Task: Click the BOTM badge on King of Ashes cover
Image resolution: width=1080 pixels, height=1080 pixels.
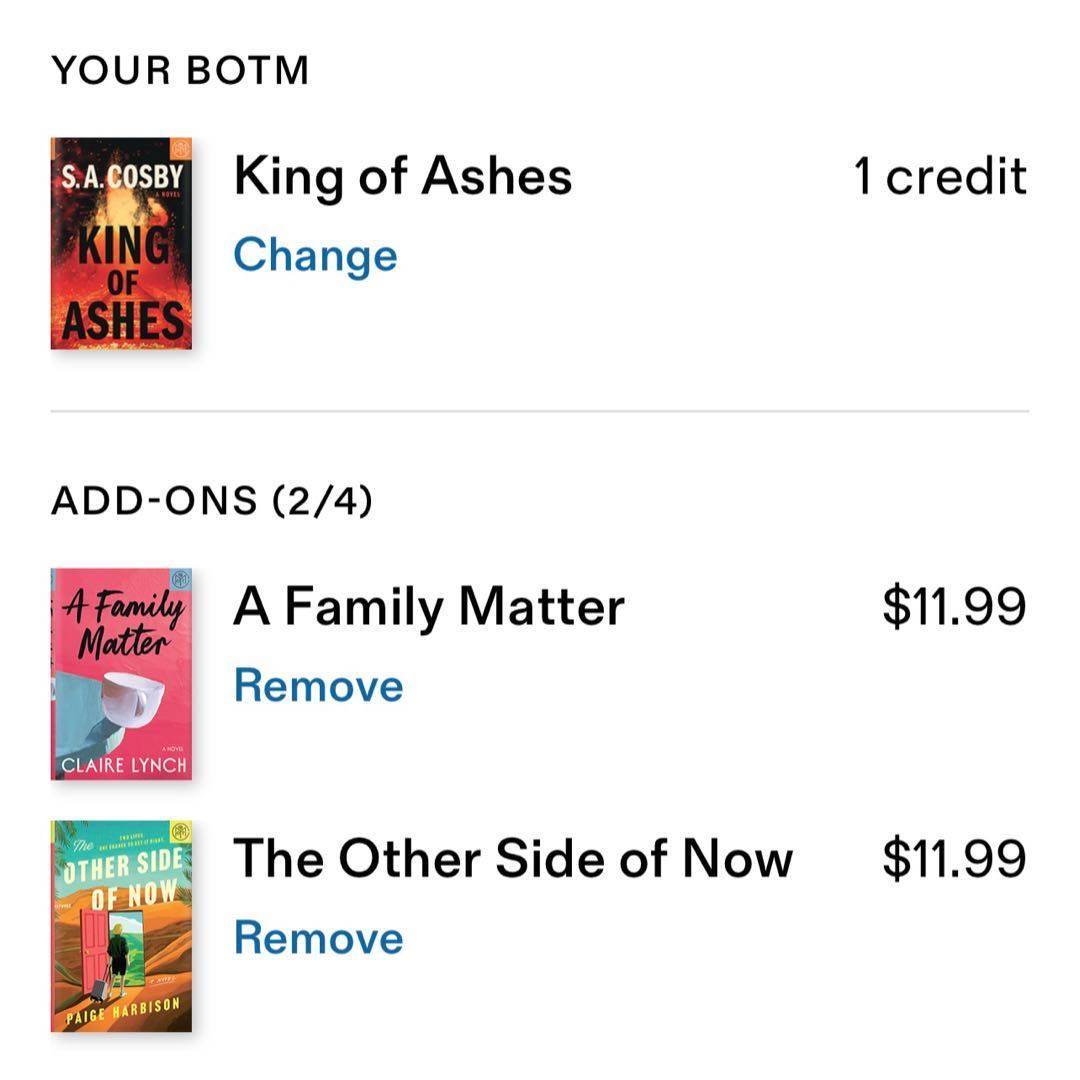Action: [180, 148]
